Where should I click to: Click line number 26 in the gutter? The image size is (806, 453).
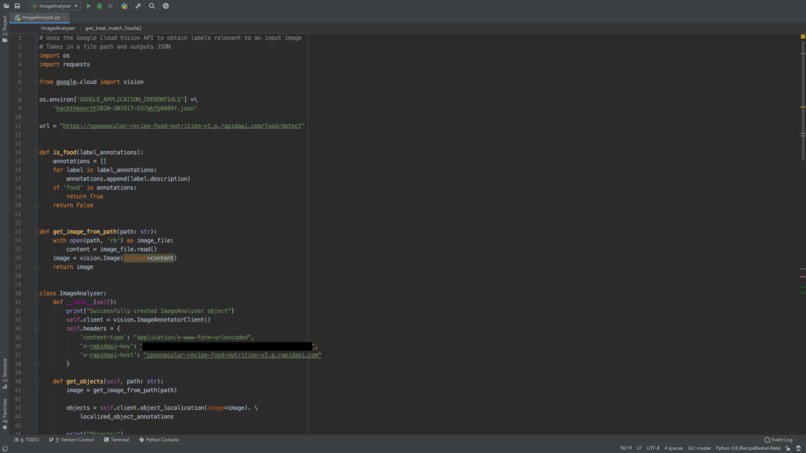[x=18, y=258]
